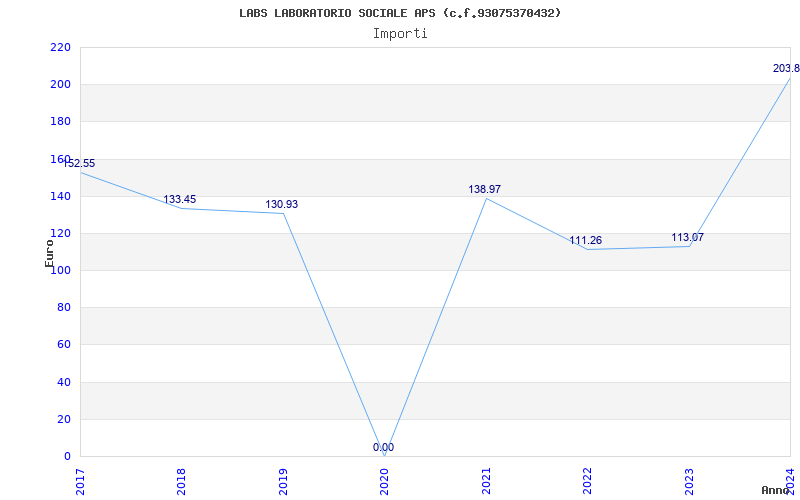800x500 pixels.
Task: Click the 200 y-axis tick label
Action: [60, 85]
